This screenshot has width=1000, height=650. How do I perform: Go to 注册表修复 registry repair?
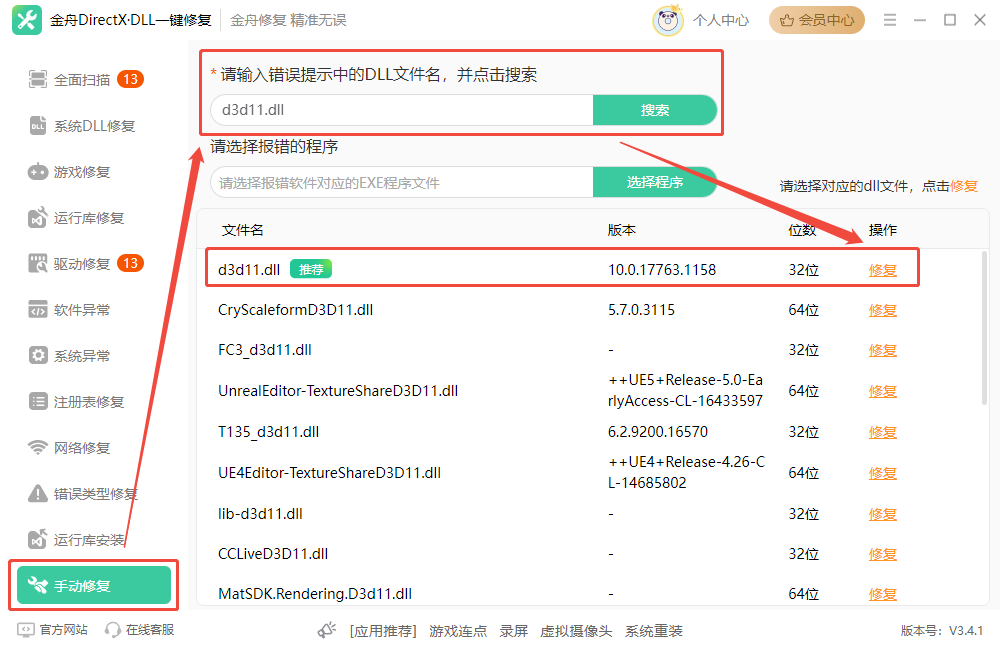76,402
